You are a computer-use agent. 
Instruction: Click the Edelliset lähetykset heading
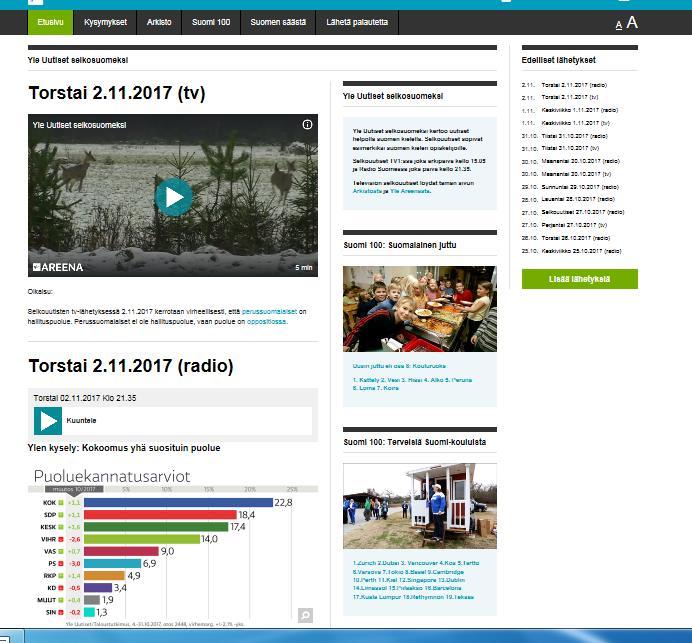559,60
